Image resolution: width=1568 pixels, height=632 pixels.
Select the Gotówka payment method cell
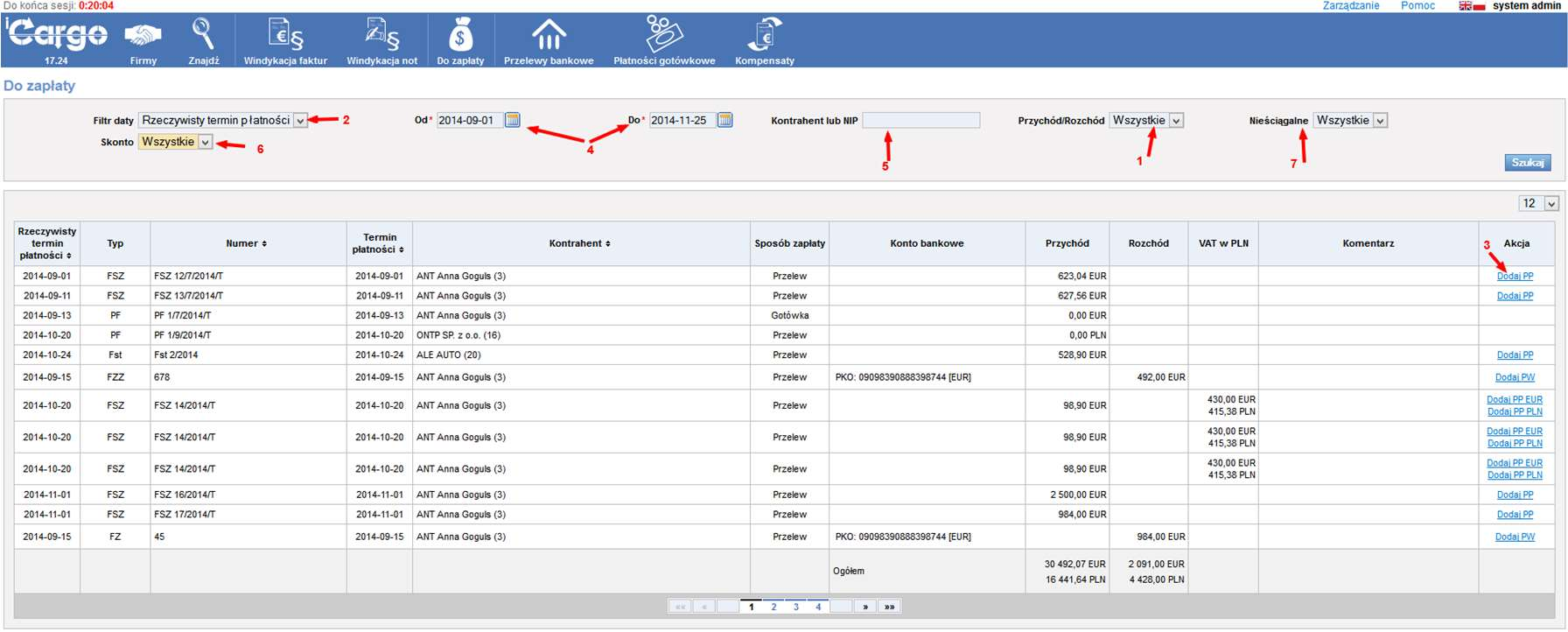(x=789, y=315)
